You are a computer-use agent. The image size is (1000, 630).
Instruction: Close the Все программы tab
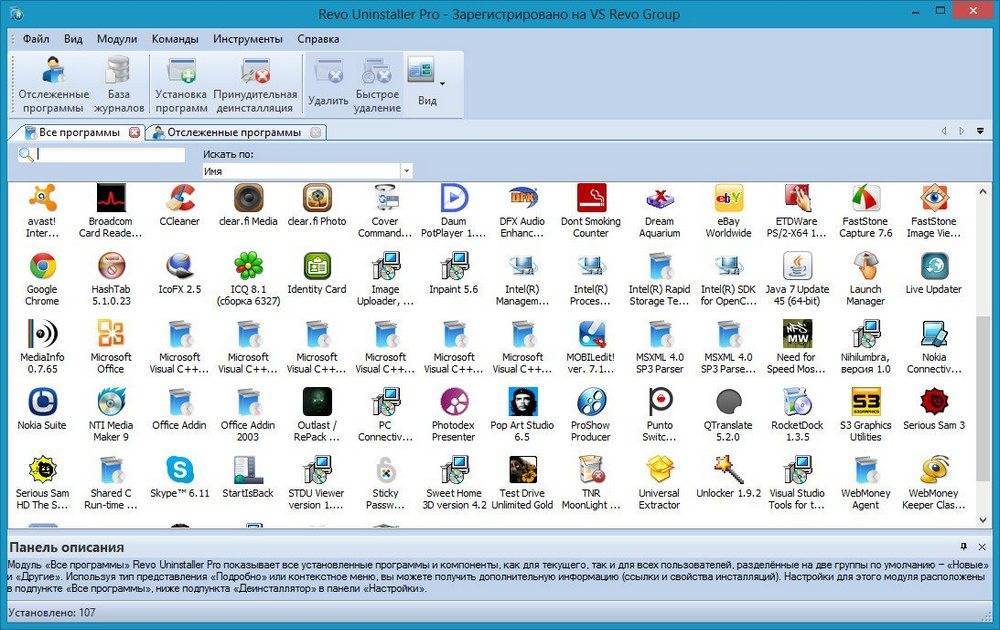coord(135,132)
